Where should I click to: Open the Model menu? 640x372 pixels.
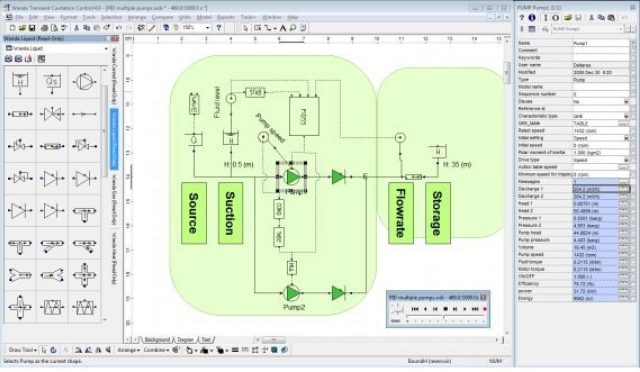coord(204,17)
